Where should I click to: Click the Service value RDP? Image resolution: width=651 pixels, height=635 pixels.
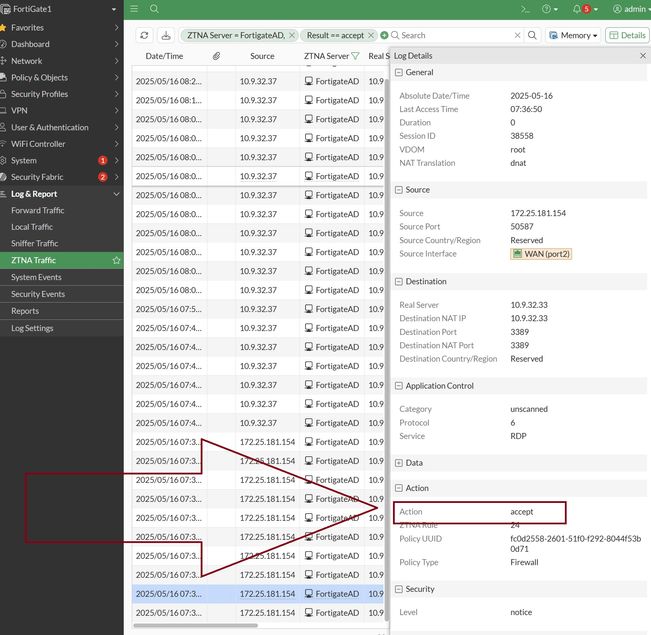click(x=518, y=436)
